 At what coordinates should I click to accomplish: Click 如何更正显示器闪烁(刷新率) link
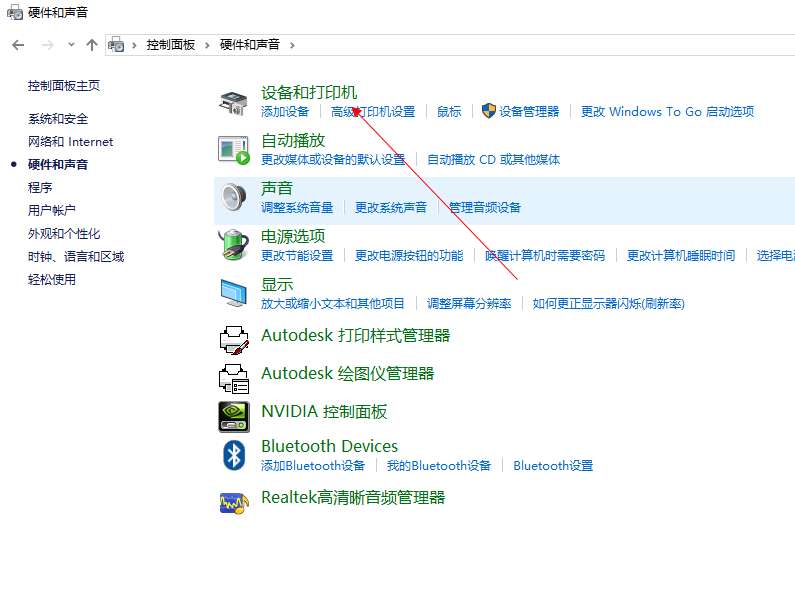pyautogui.click(x=608, y=304)
